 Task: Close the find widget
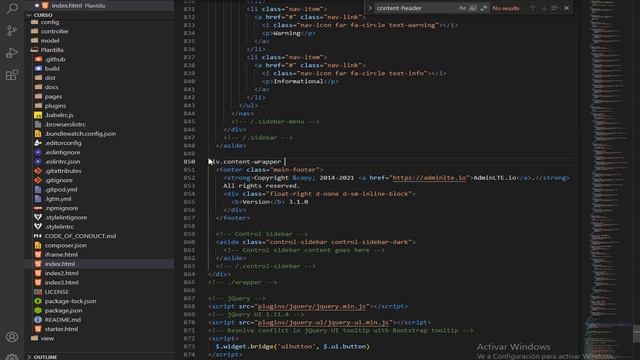566,8
